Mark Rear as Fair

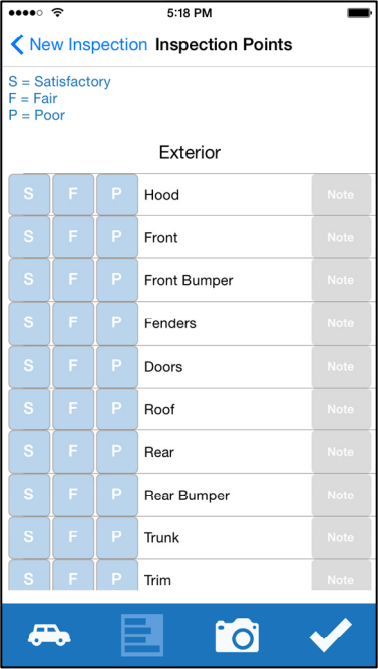(73, 452)
